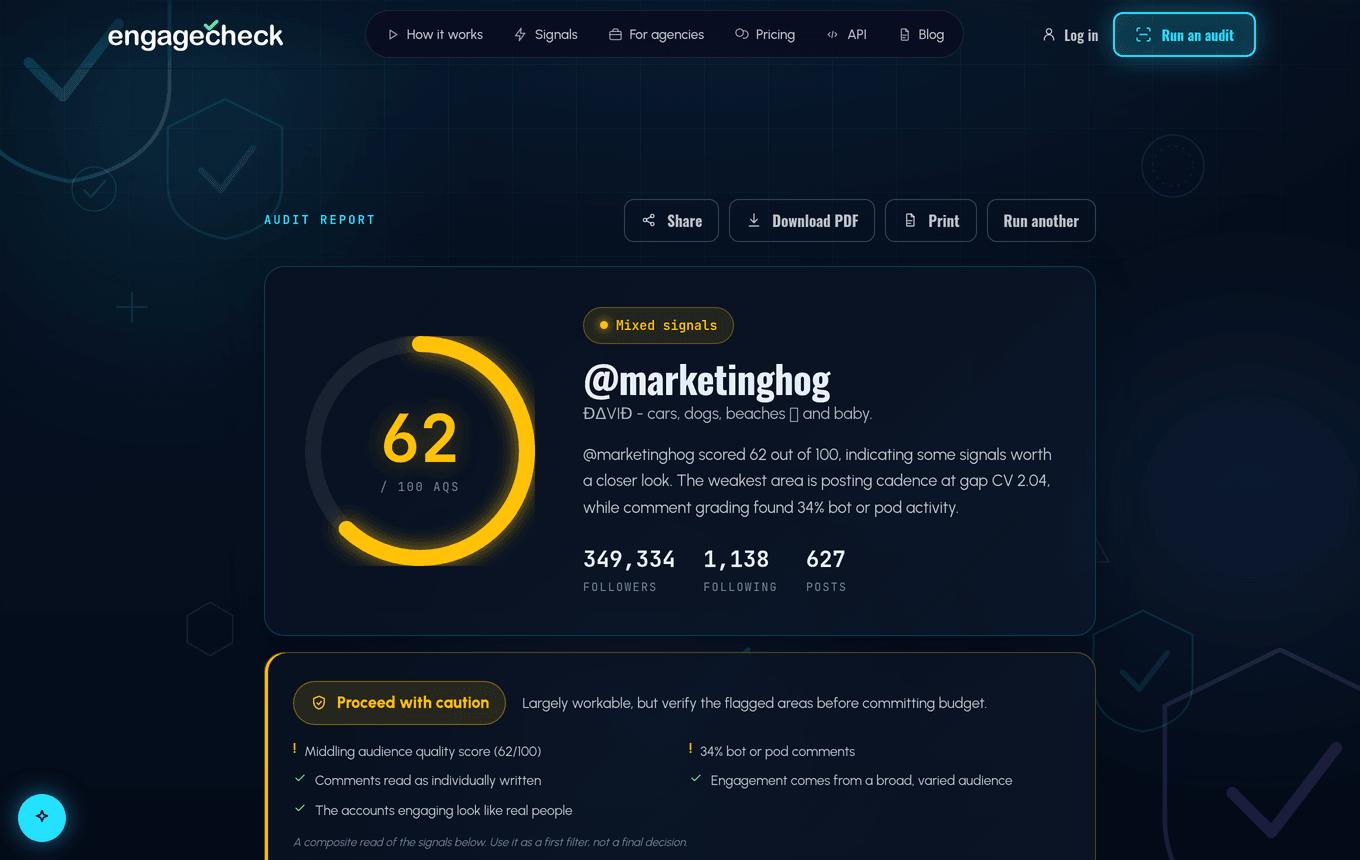Open the For agencies page
The width and height of the screenshot is (1360, 860).
coord(656,34)
